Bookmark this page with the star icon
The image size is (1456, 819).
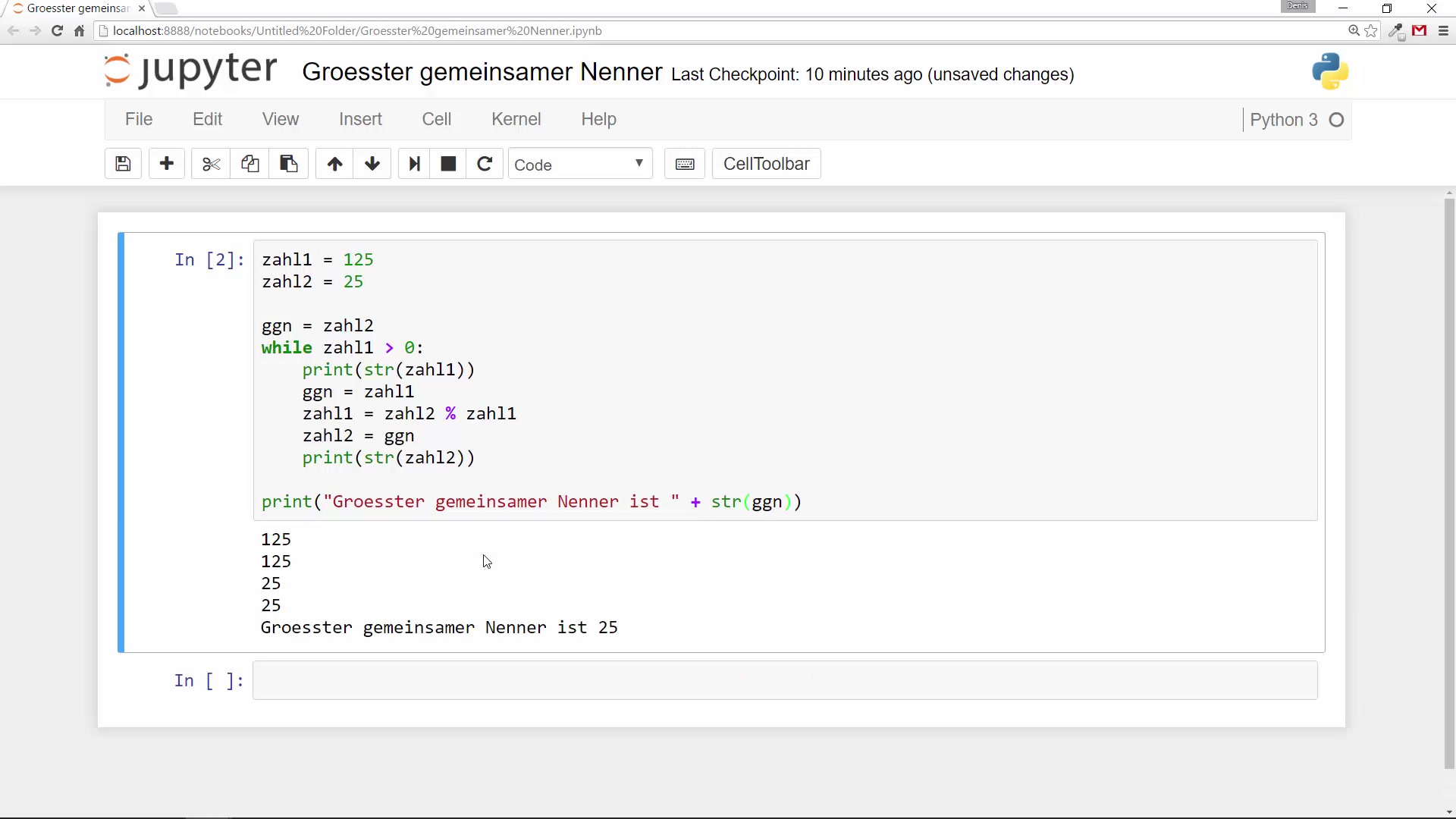pyautogui.click(x=1371, y=31)
